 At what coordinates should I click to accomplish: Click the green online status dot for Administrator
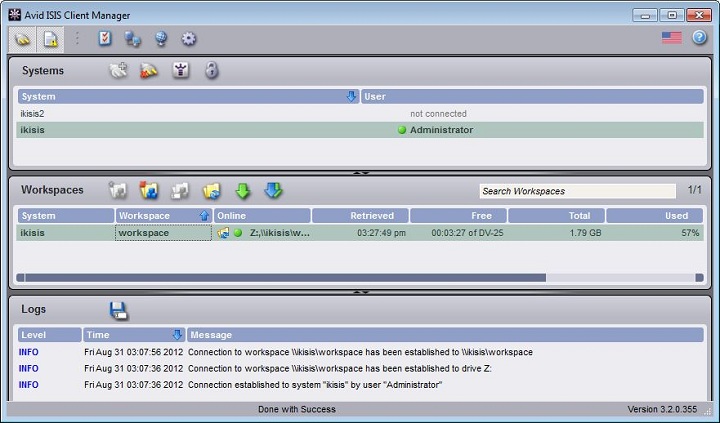402,130
